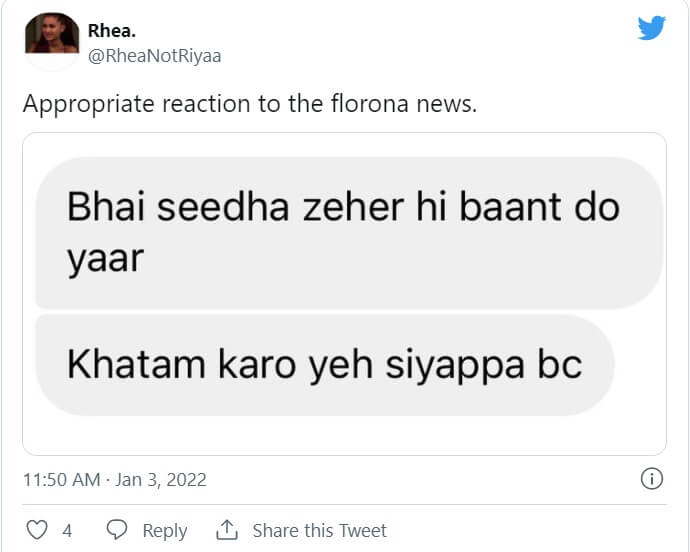
Task: Click the "Reply" text label
Action: coord(164,531)
